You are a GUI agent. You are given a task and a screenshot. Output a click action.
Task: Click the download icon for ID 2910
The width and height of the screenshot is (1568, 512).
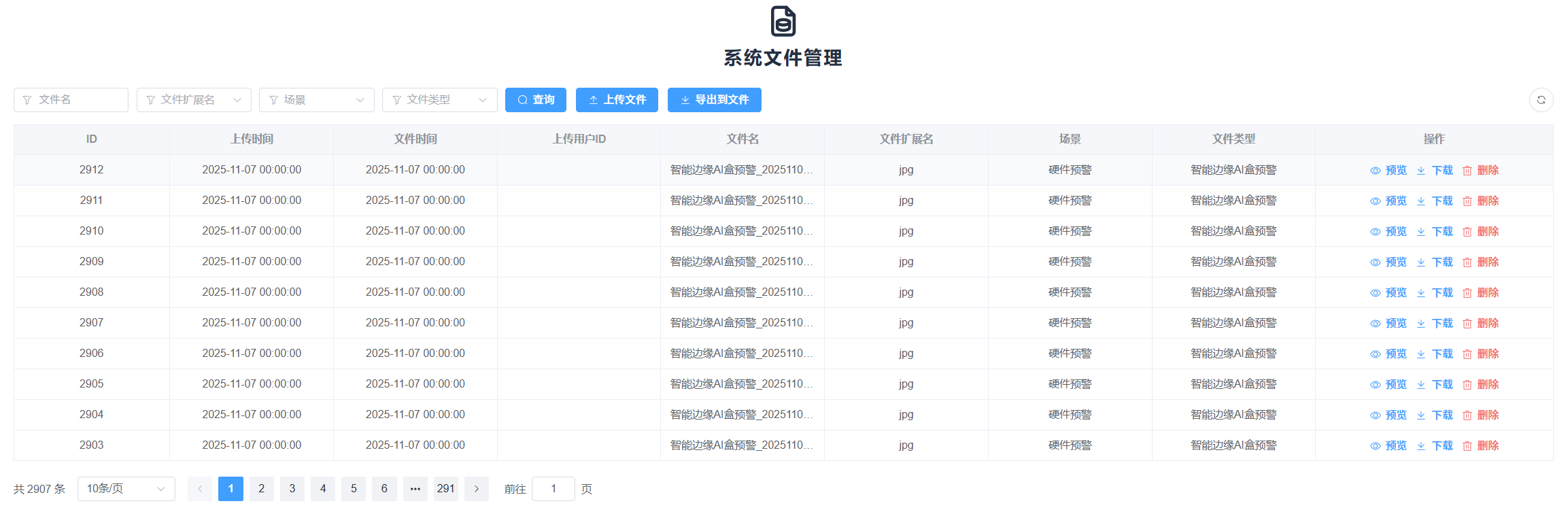pos(1421,232)
